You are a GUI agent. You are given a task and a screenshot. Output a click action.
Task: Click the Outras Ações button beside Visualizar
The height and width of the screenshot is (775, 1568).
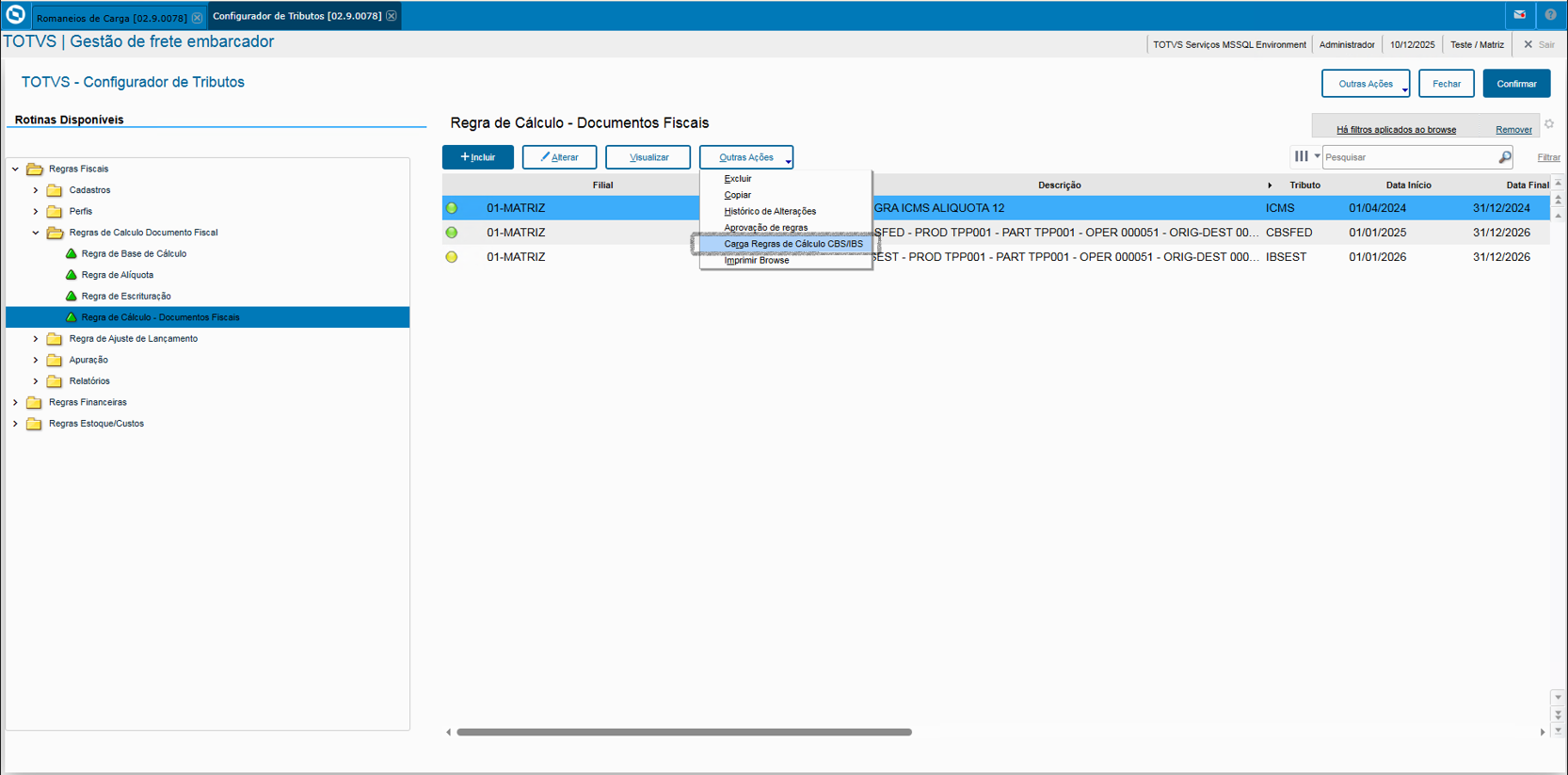click(x=746, y=157)
